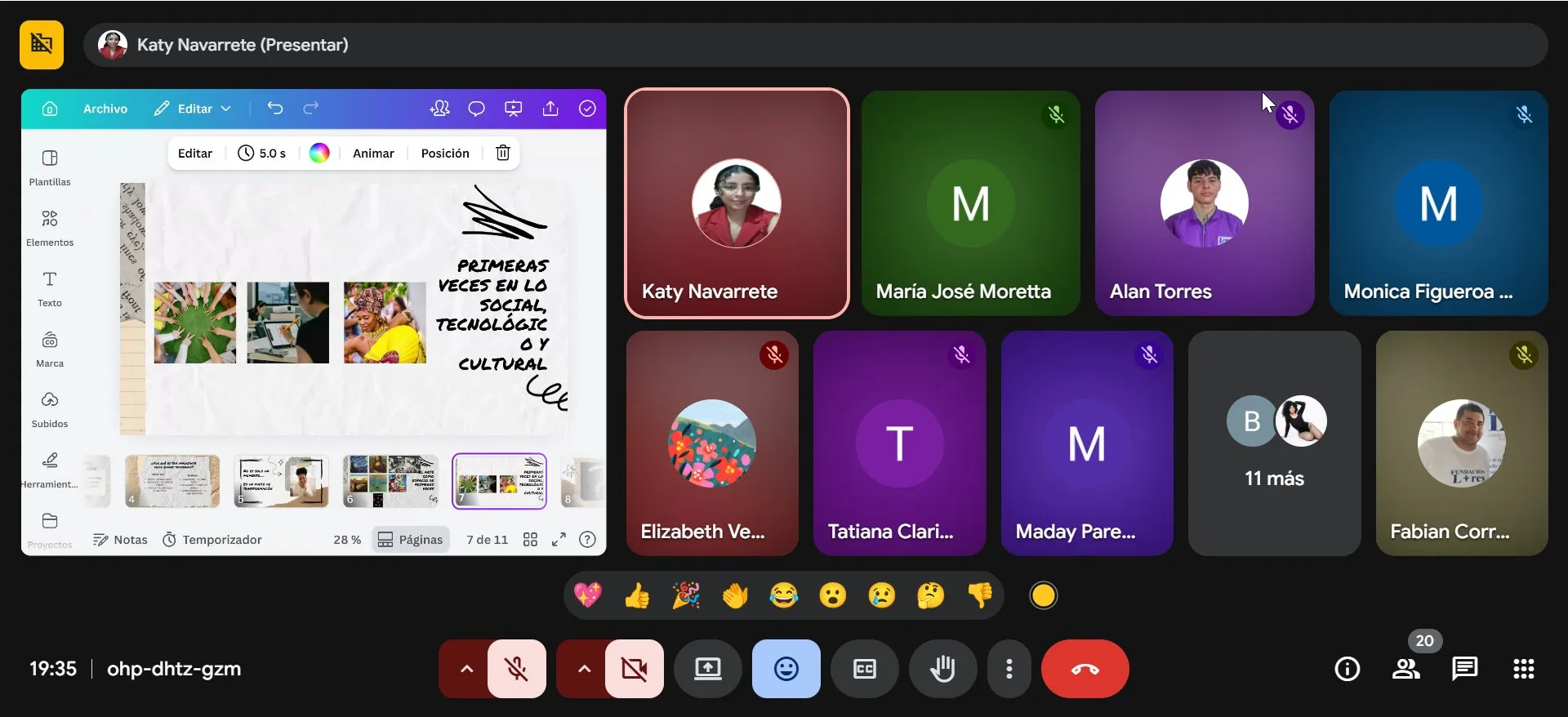Toggle closed captions
The height and width of the screenshot is (717, 1568).
click(x=864, y=669)
